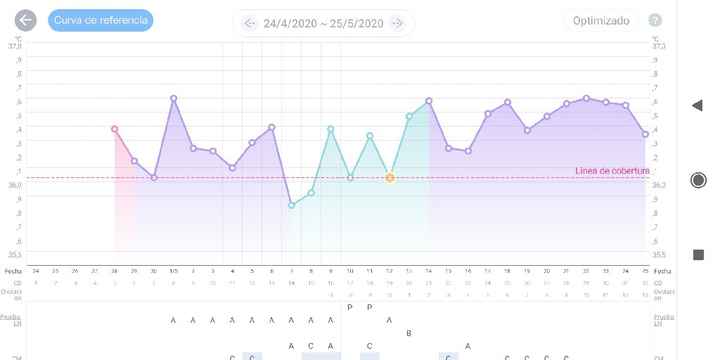Select the temperature point on day 18
This screenshot has height=360, width=720.
[507, 102]
